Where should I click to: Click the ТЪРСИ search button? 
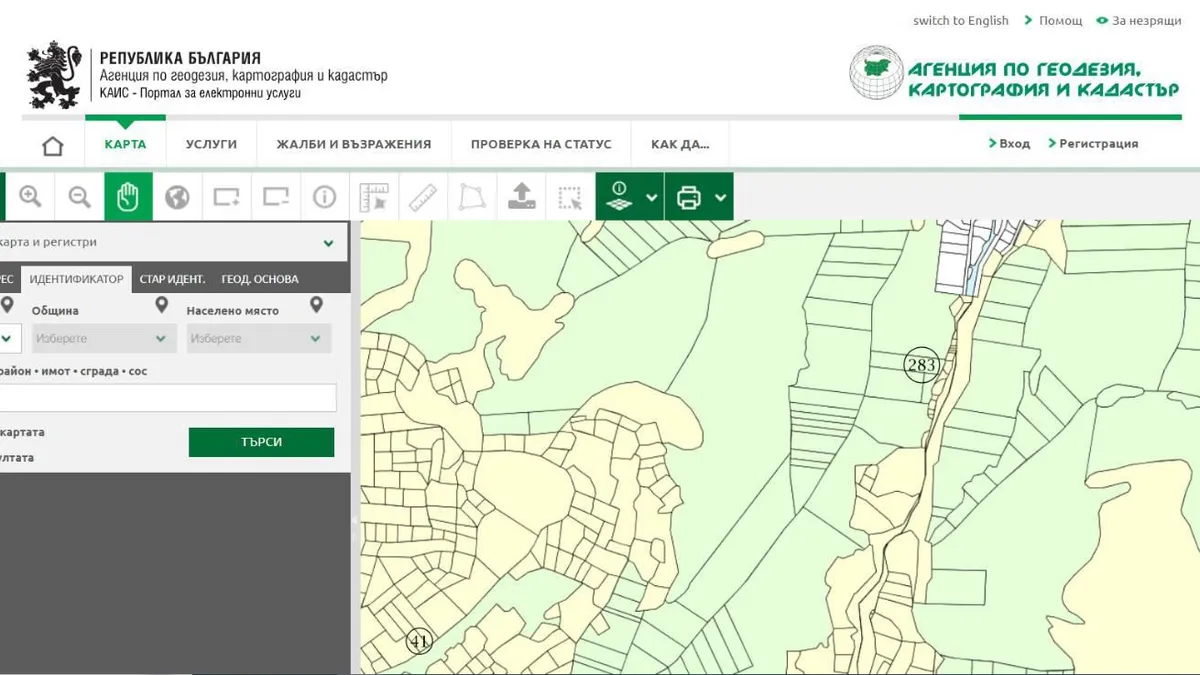pos(261,442)
